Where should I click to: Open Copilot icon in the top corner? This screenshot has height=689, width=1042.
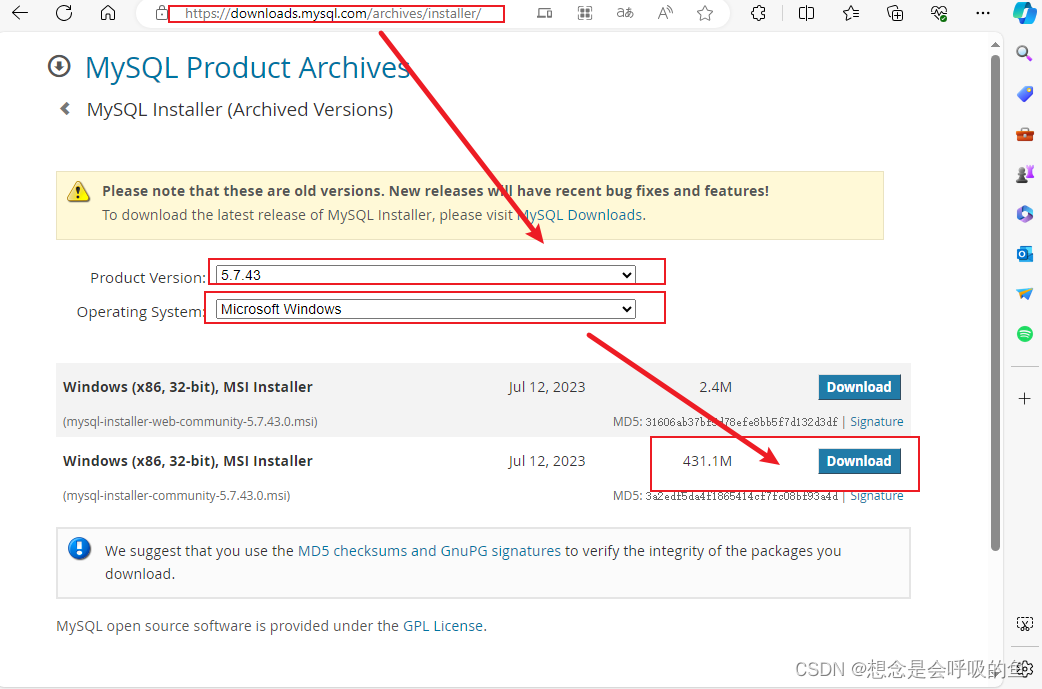pos(1024,13)
